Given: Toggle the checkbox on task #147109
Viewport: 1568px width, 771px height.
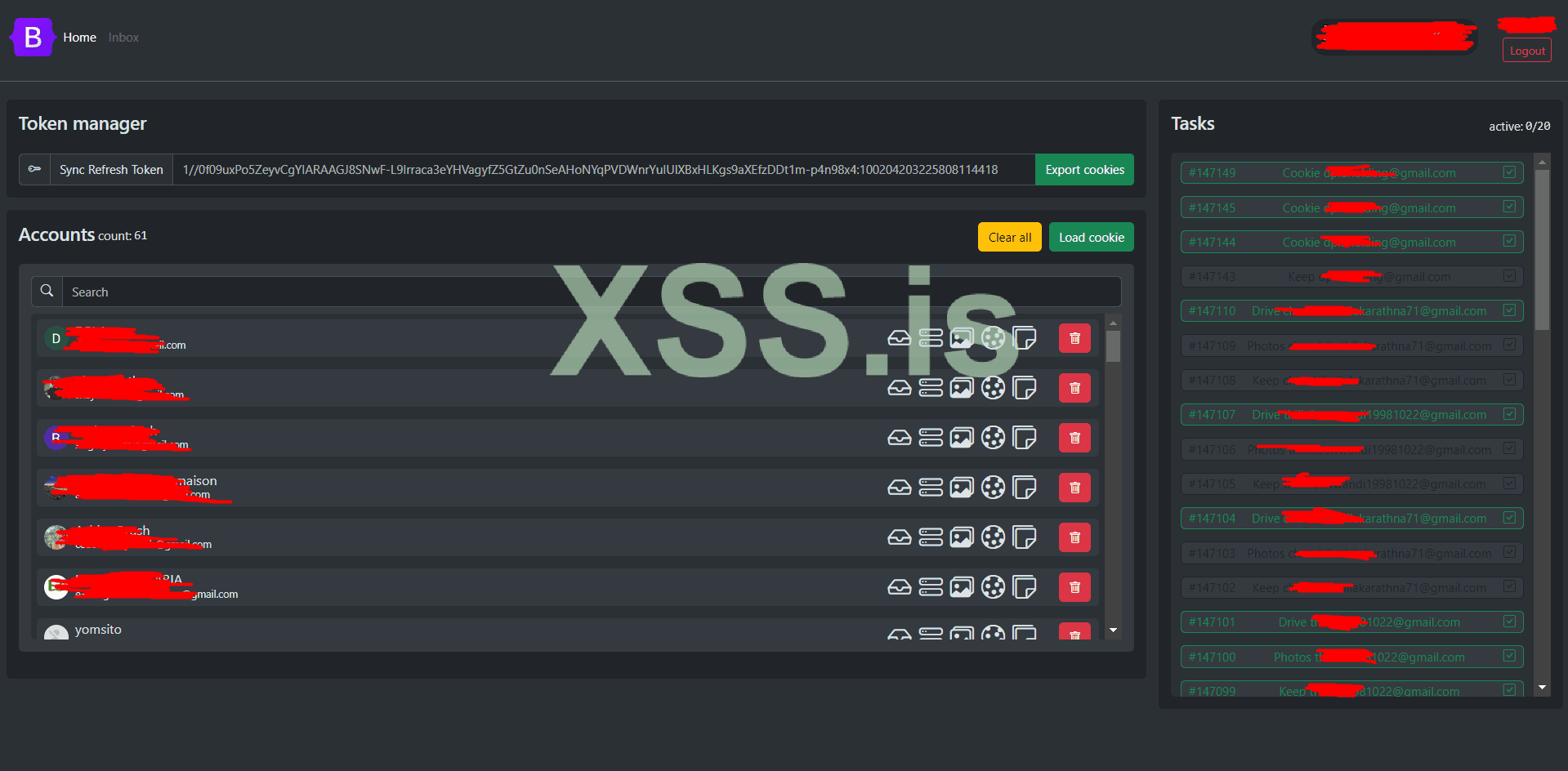Looking at the screenshot, I should (x=1509, y=345).
